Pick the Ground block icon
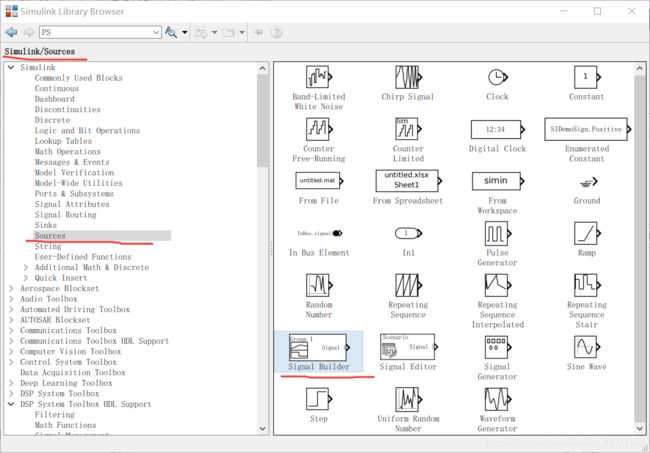 (588, 182)
